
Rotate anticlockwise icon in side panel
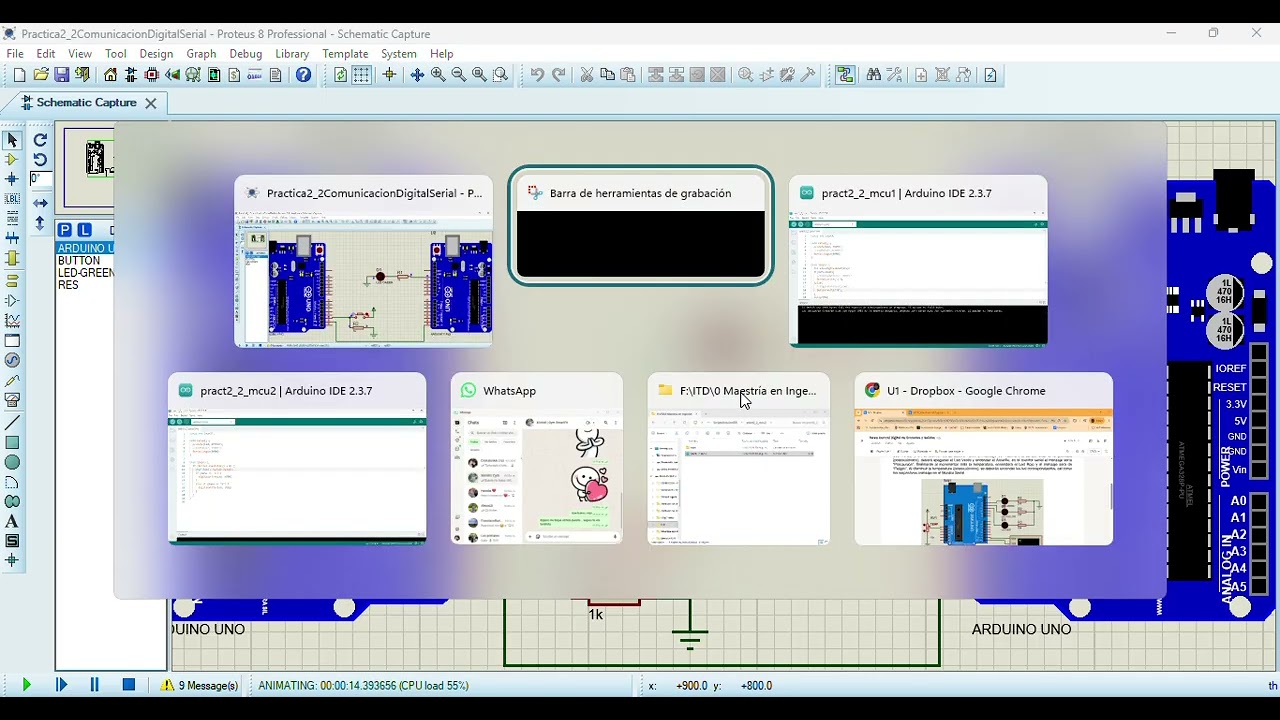point(40,159)
